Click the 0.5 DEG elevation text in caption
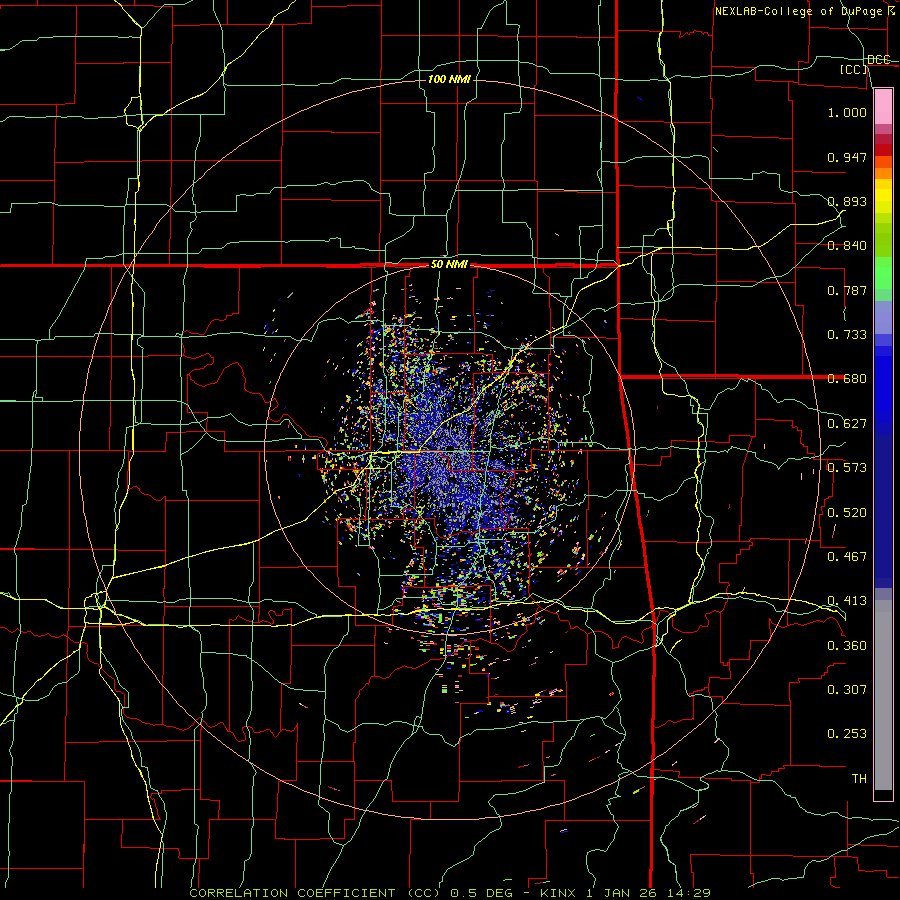Viewport: 900px width, 900px height. click(481, 893)
